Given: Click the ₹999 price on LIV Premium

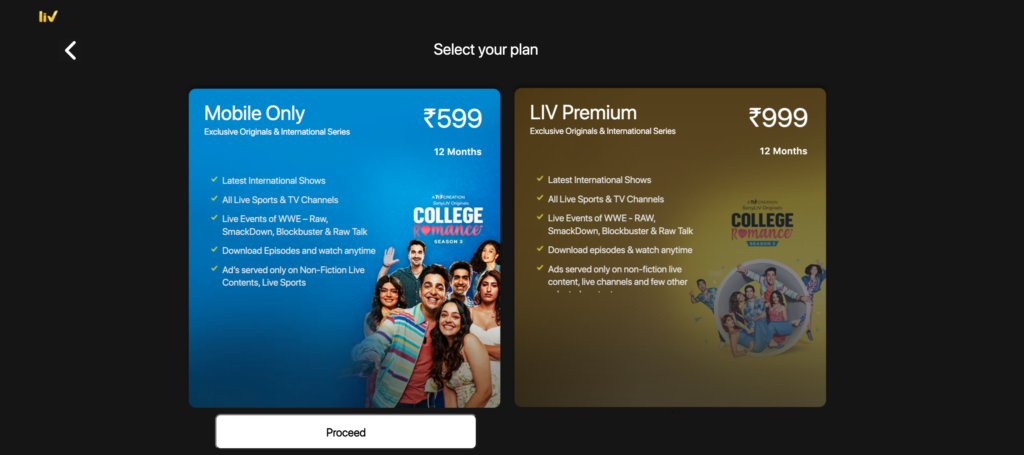Looking at the screenshot, I should [x=778, y=118].
